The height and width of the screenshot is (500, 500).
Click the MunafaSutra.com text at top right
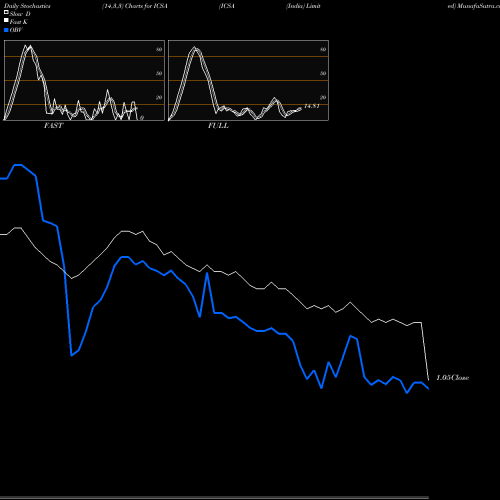point(478,6)
